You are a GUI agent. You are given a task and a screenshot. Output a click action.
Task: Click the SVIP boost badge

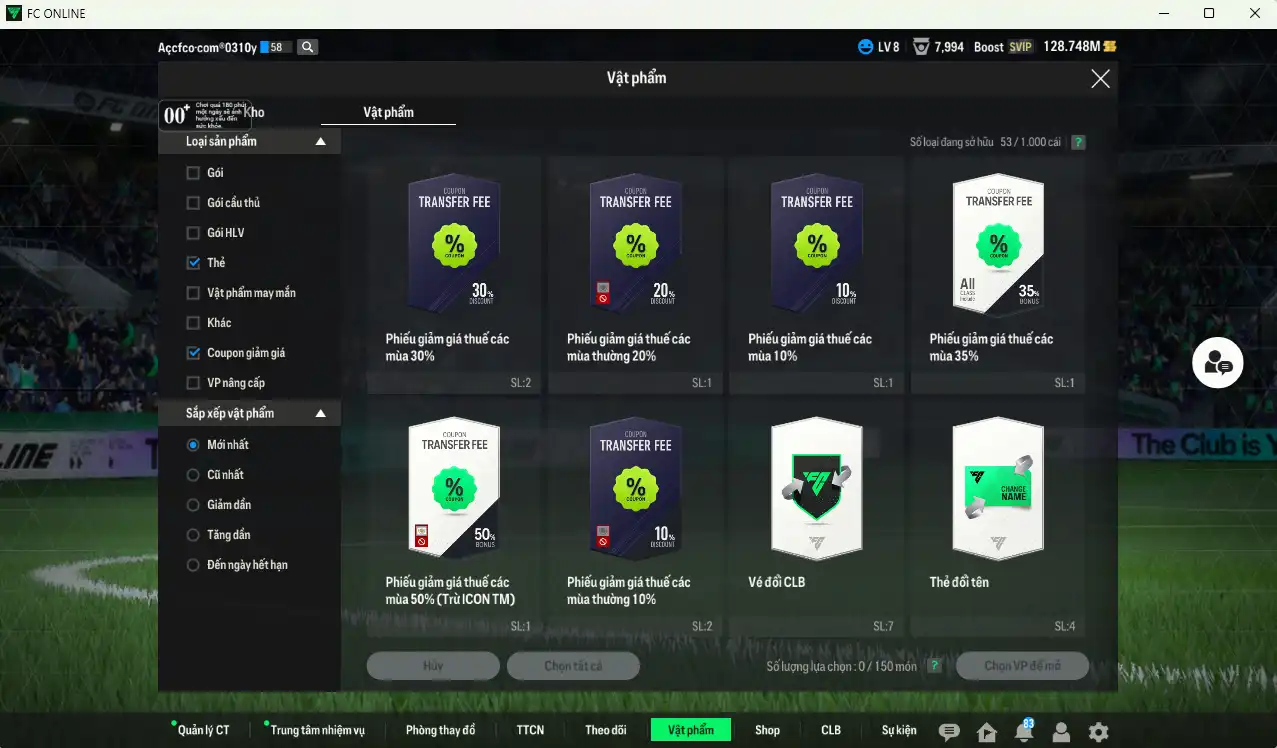pyautogui.click(x=1019, y=47)
